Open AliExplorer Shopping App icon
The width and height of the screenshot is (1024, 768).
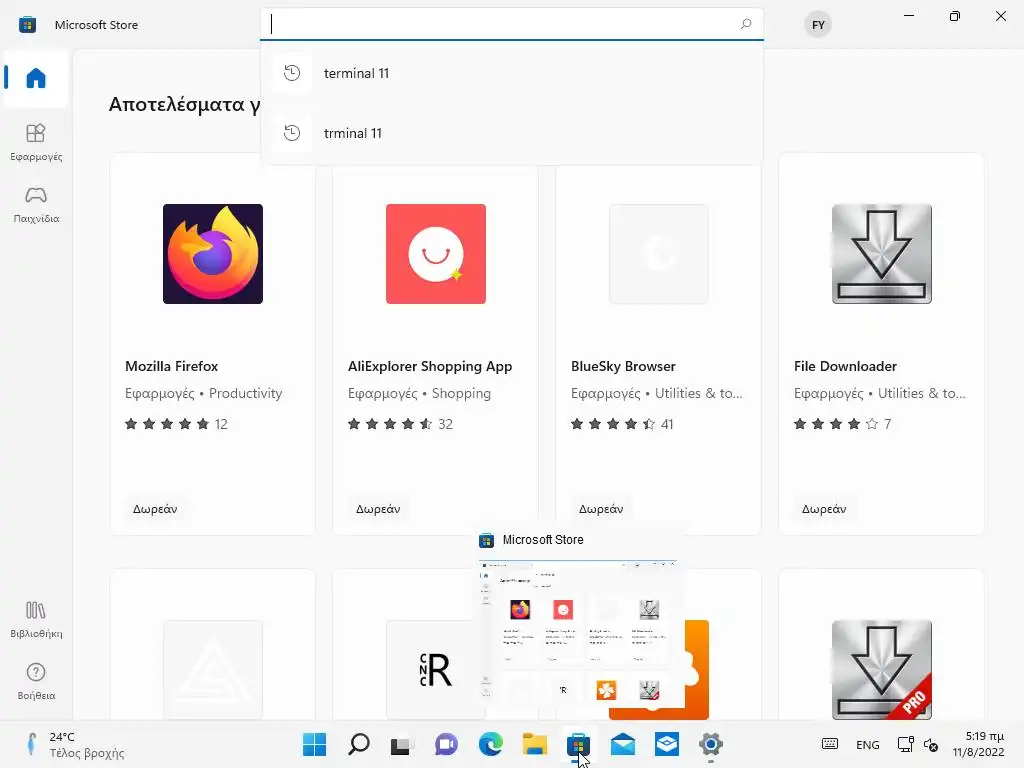tap(436, 254)
